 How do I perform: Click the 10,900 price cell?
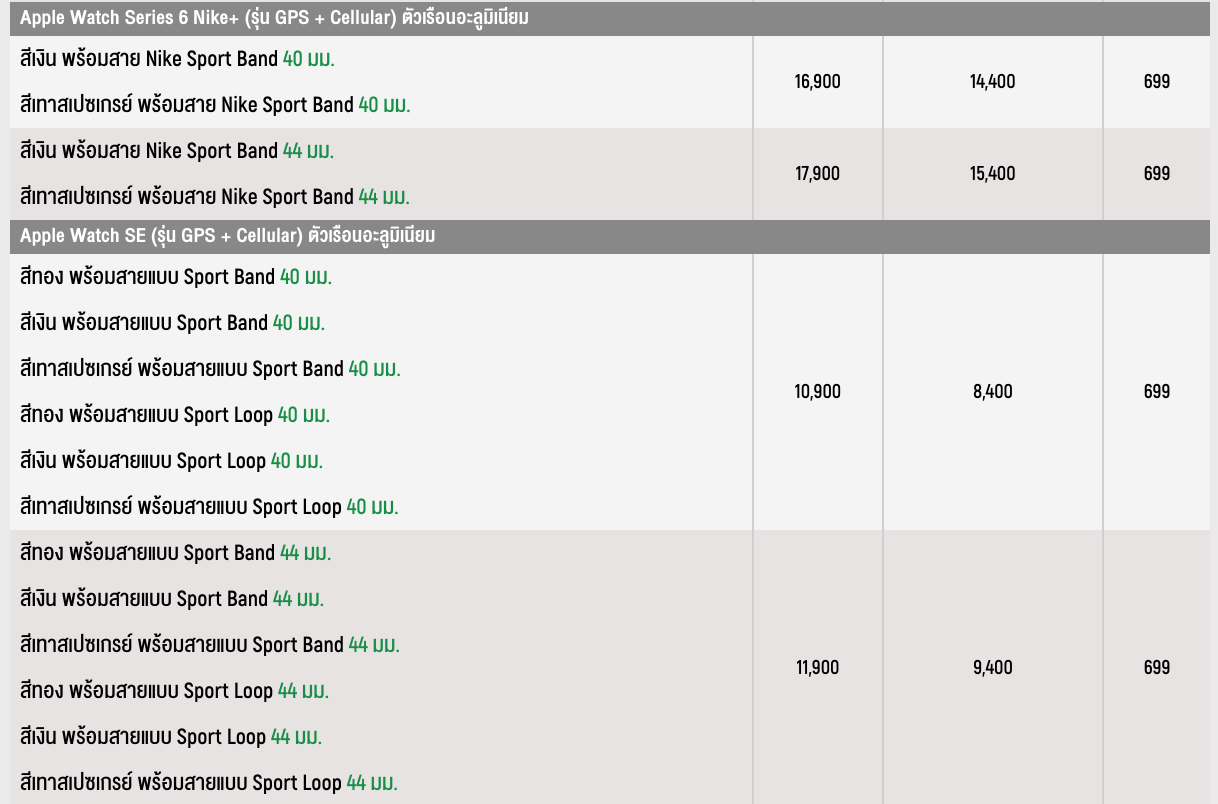(817, 392)
